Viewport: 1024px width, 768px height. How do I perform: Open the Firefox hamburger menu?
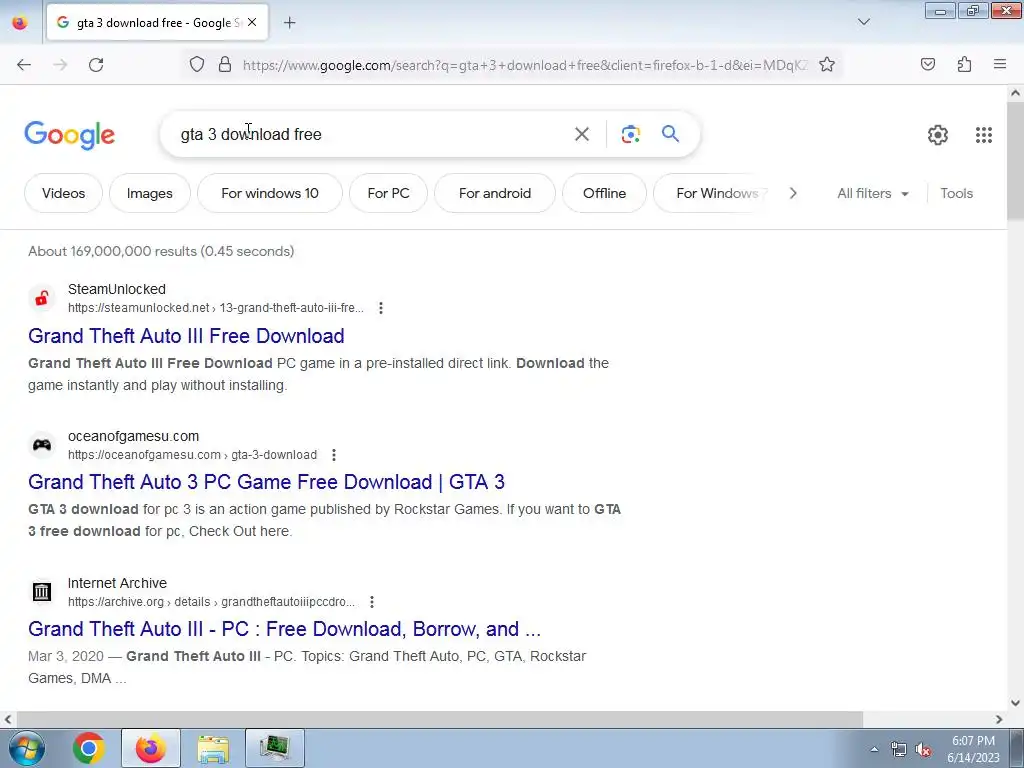(1000, 64)
